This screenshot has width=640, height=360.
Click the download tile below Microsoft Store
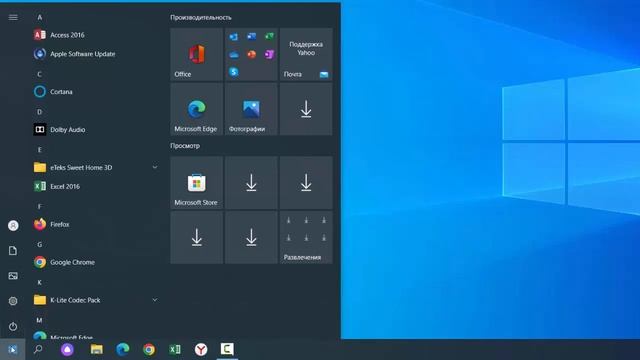point(197,238)
